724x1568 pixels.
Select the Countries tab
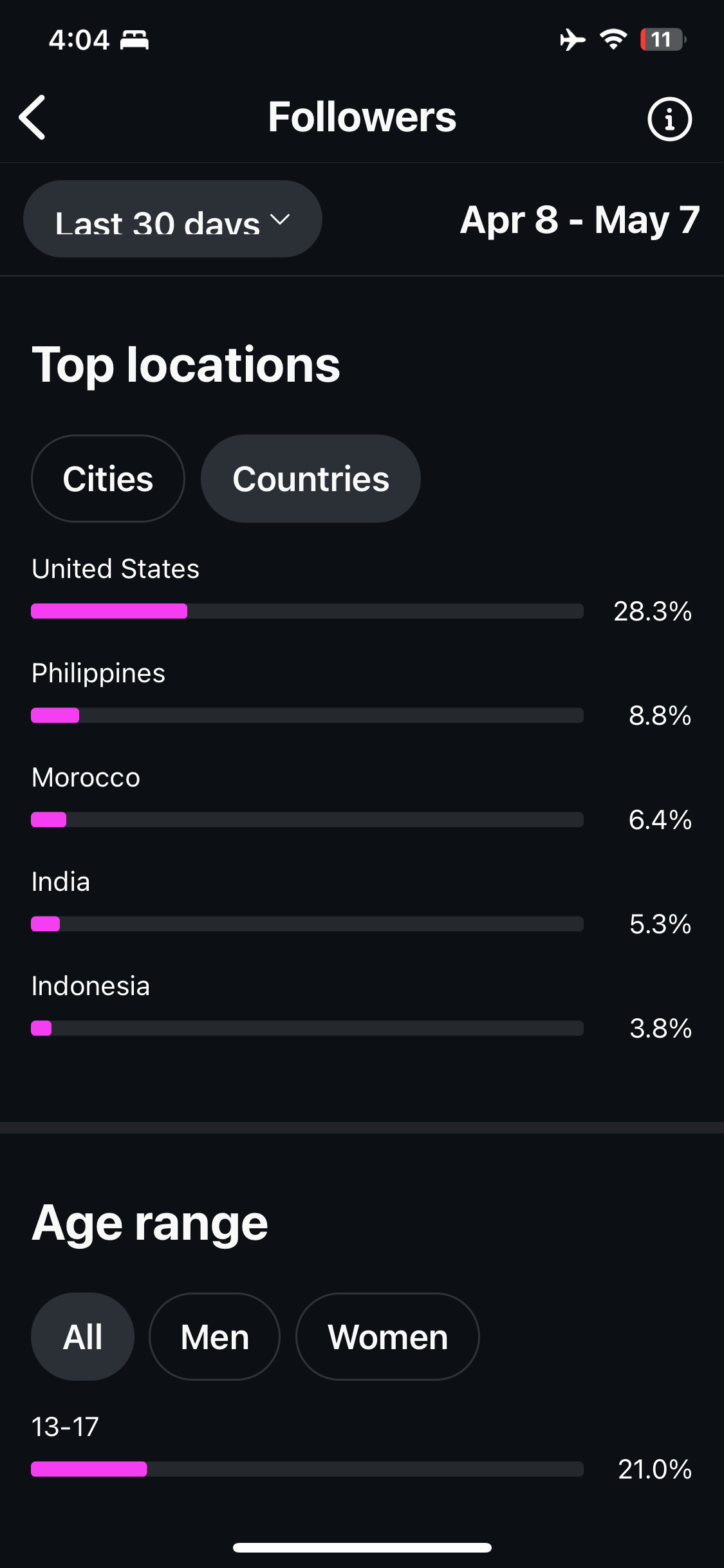coord(311,479)
